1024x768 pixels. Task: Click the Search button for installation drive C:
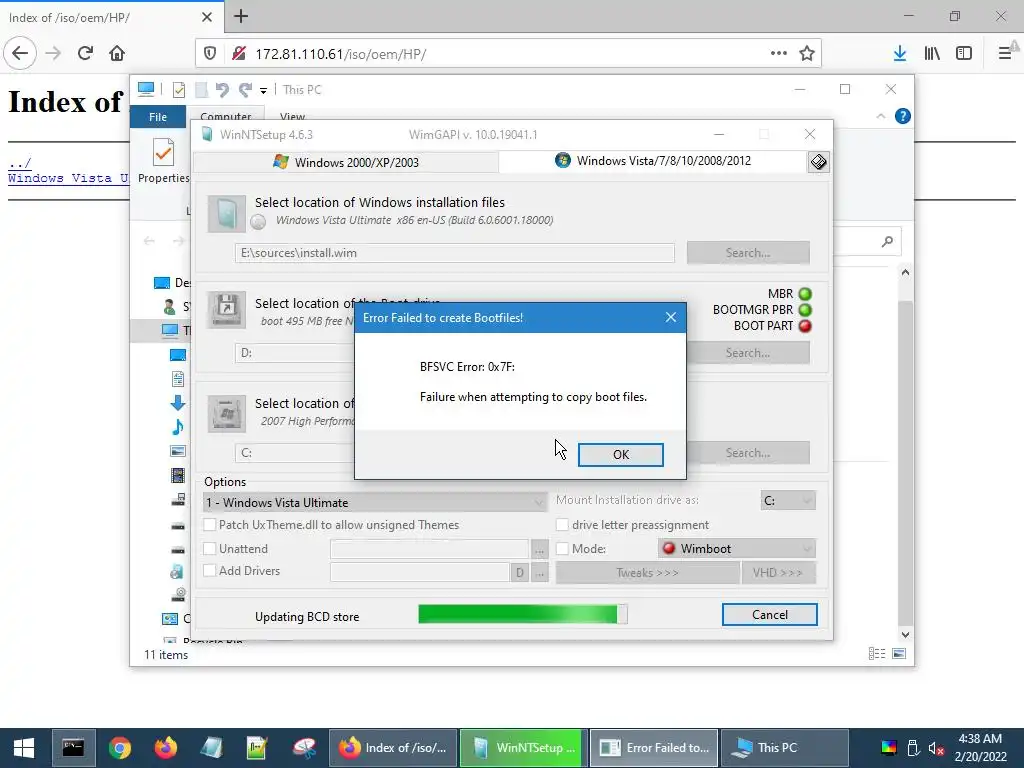pos(748,453)
